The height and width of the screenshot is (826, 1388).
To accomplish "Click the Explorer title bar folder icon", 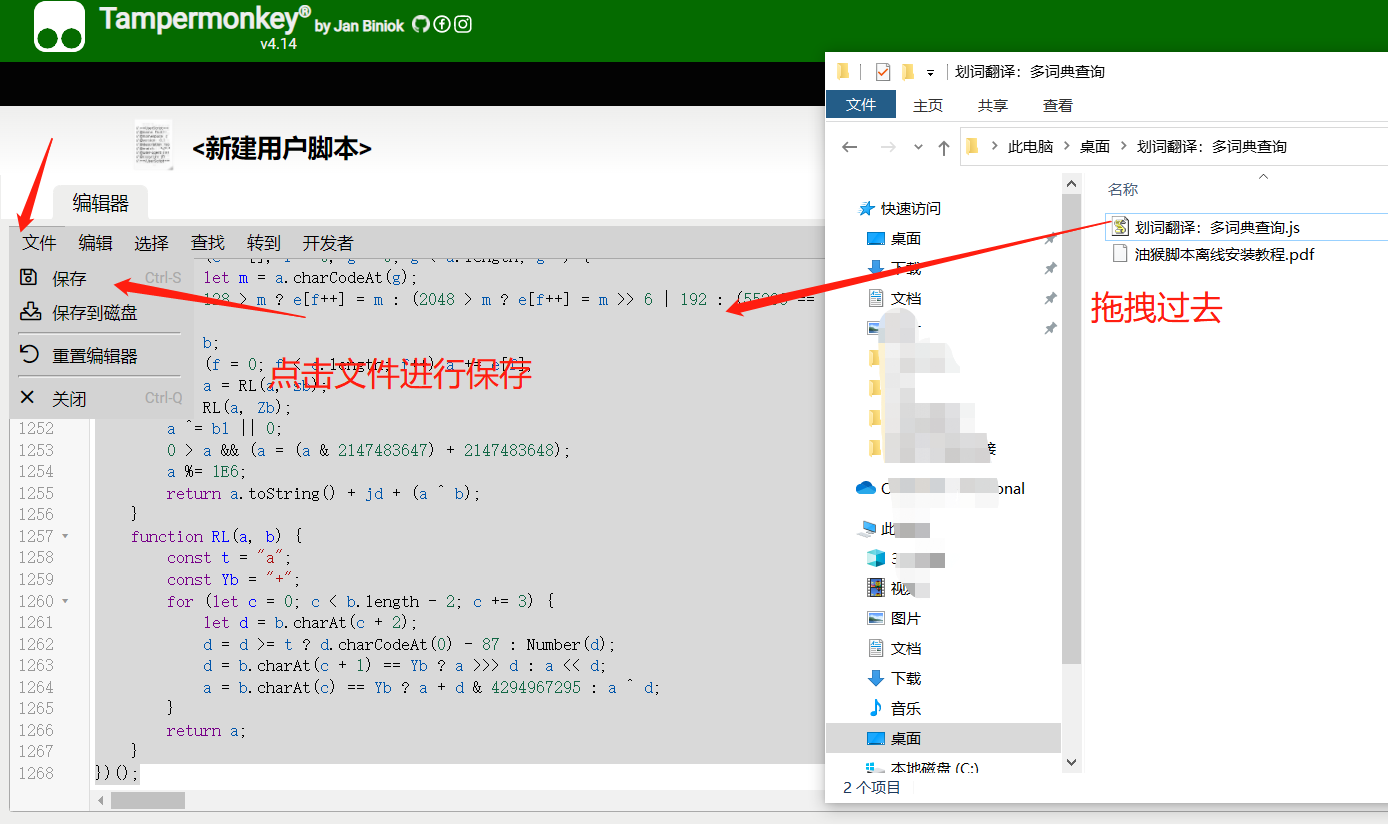I will tap(843, 71).
